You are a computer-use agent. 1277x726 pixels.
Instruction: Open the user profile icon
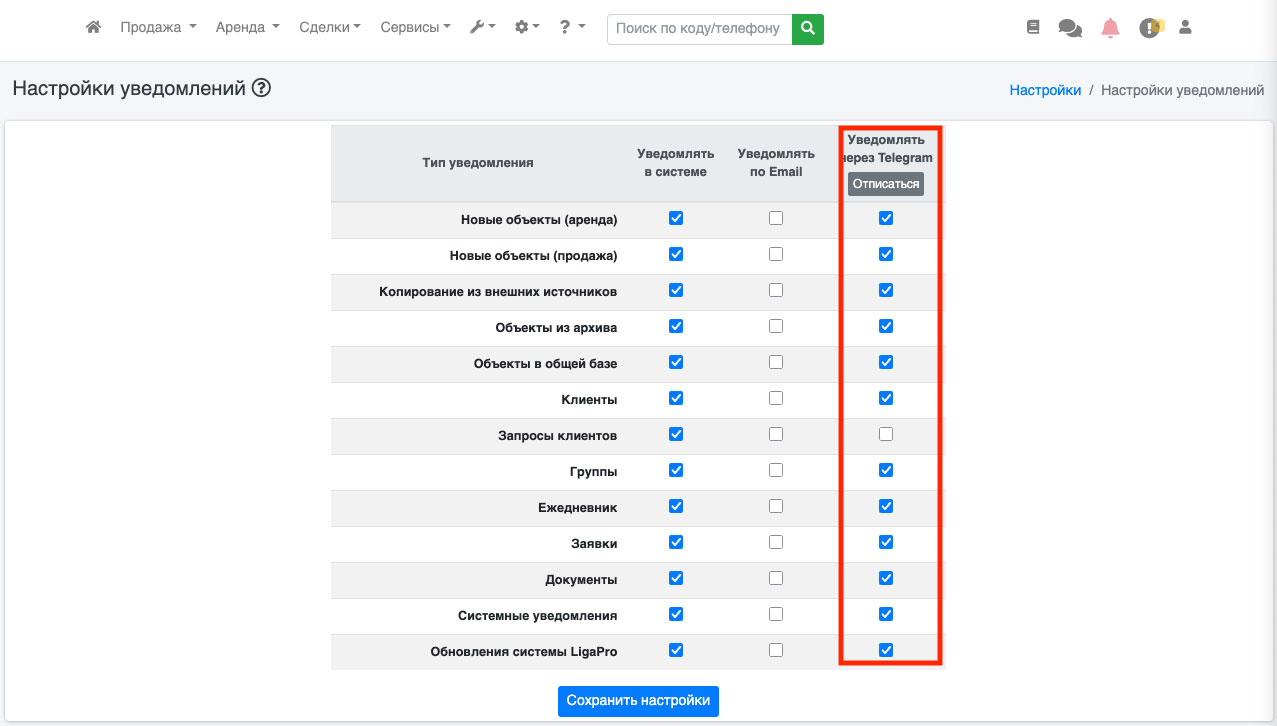pos(1186,28)
